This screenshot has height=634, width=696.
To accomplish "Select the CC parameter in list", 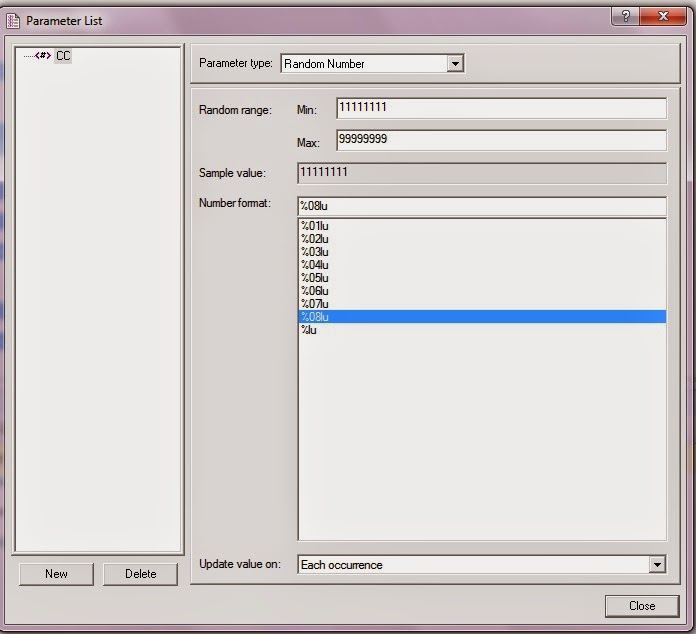I will coord(63,56).
